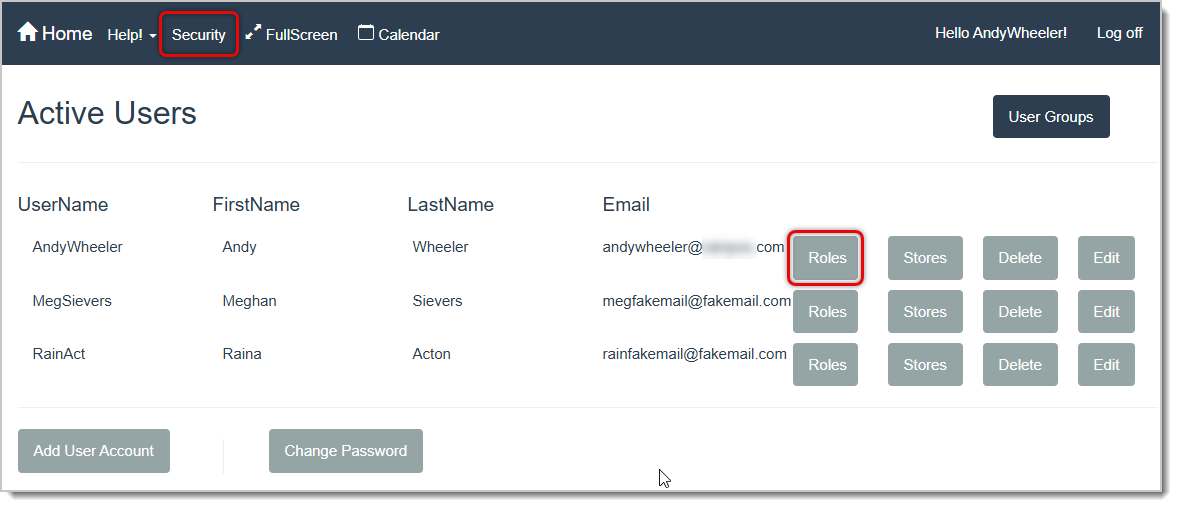Open Roles for AndyWheeler
Screen dimensions: 1177x507
826,258
